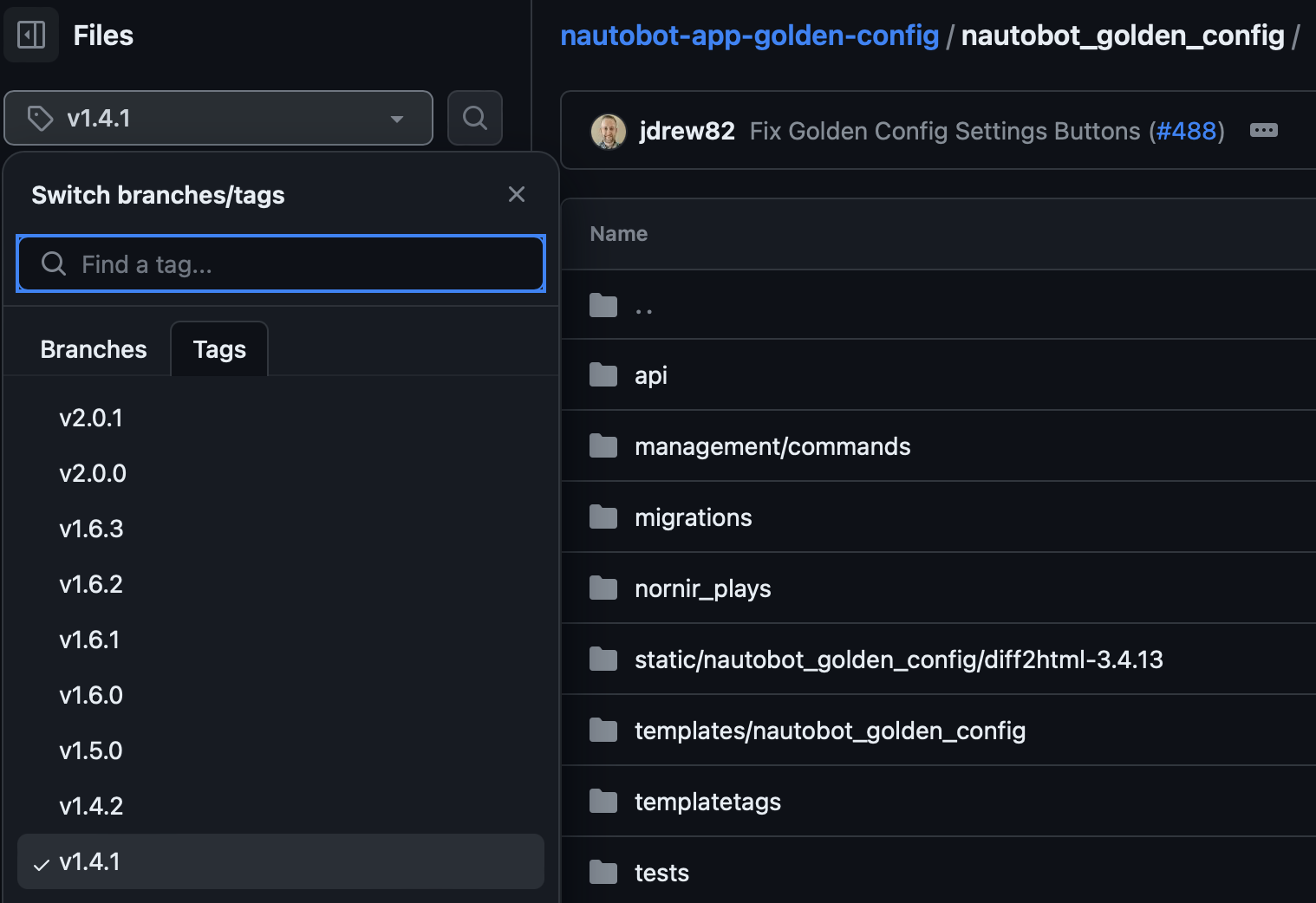This screenshot has height=903, width=1316.
Task: Open nautobot-app-golden-config repository link
Action: click(x=749, y=36)
